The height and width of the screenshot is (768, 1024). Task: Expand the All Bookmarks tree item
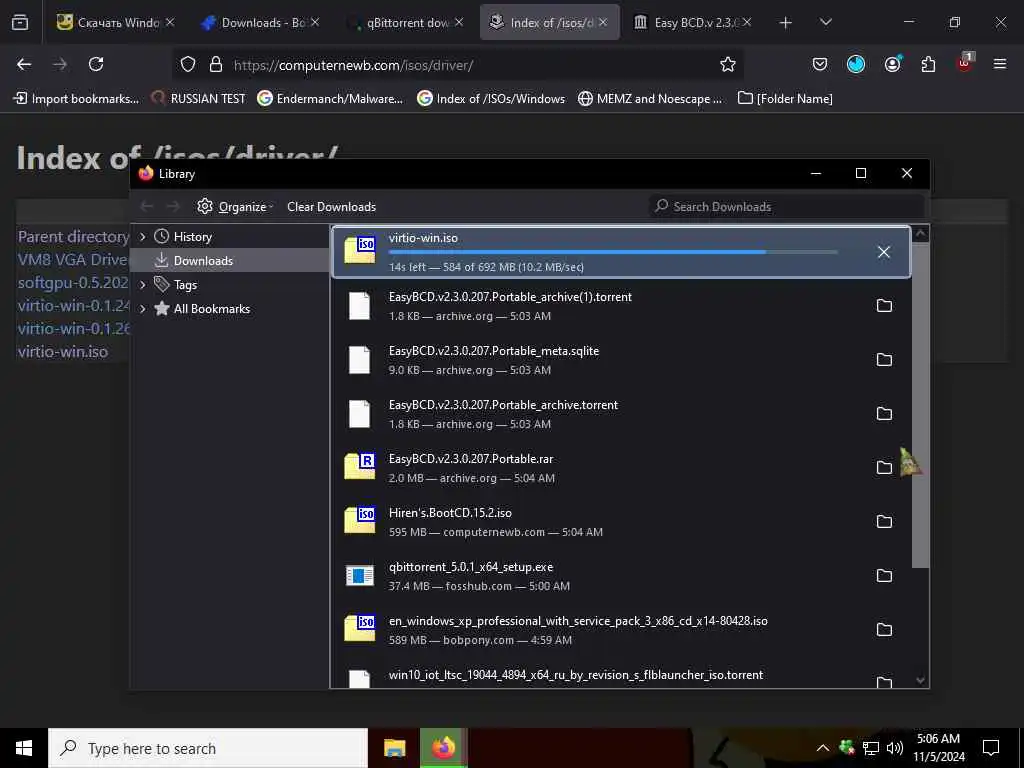(142, 309)
